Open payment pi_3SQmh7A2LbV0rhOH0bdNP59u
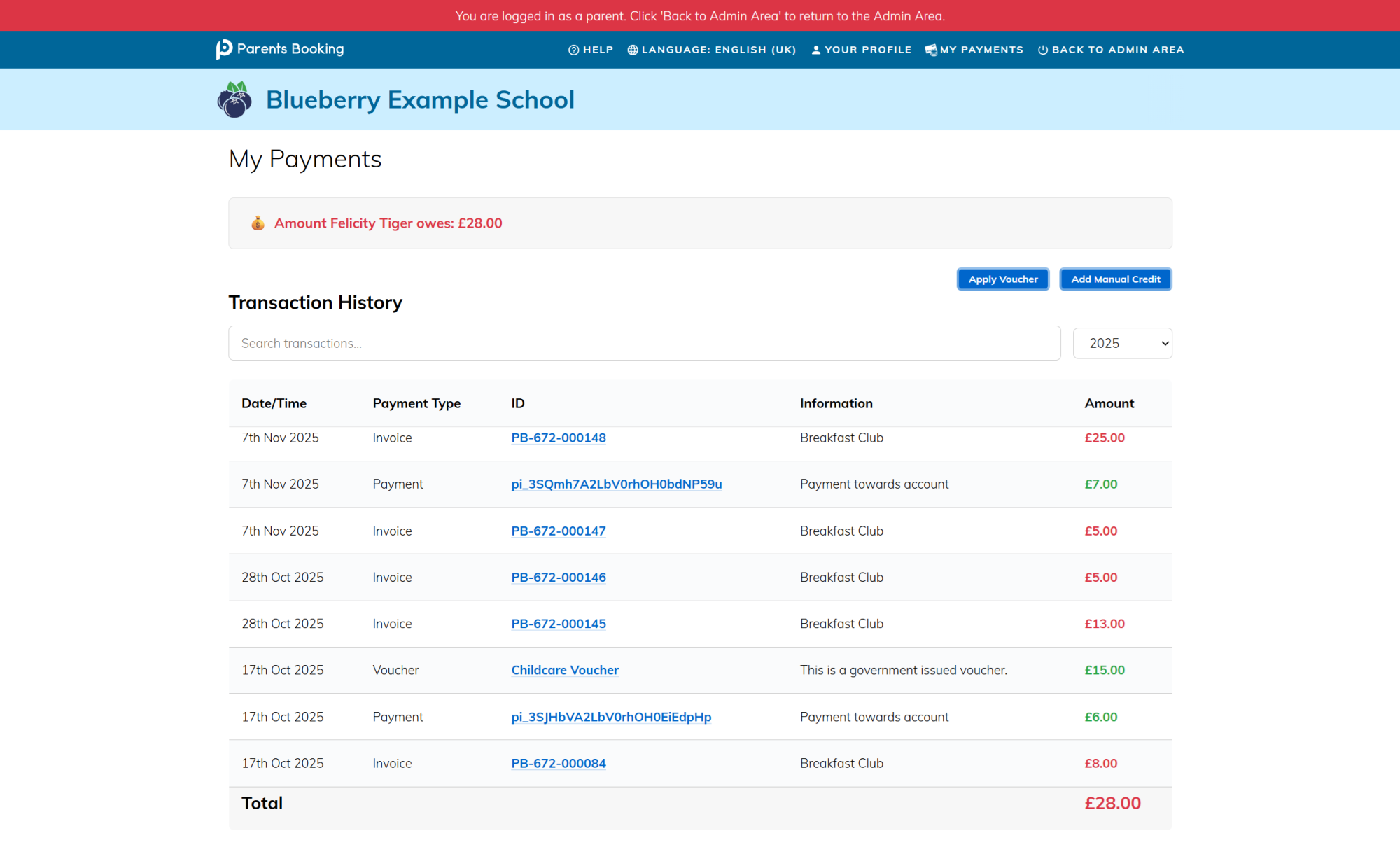 [616, 484]
